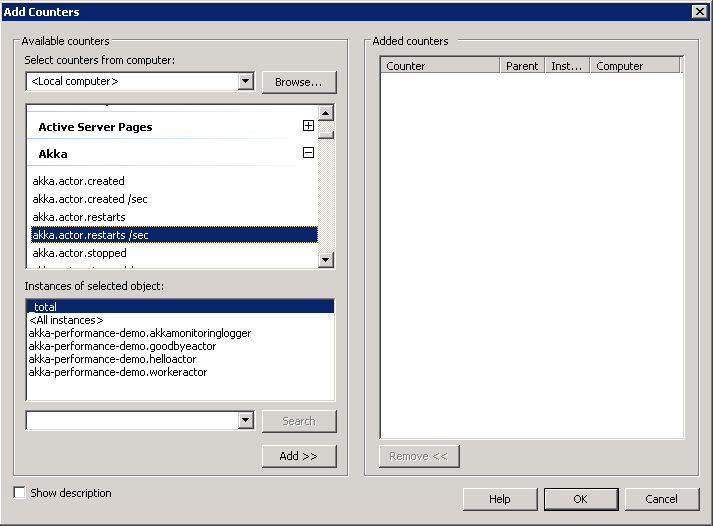Expand the Active Server Pages counter group
Screen dimensions: 713x526
pyautogui.click(x=308, y=126)
